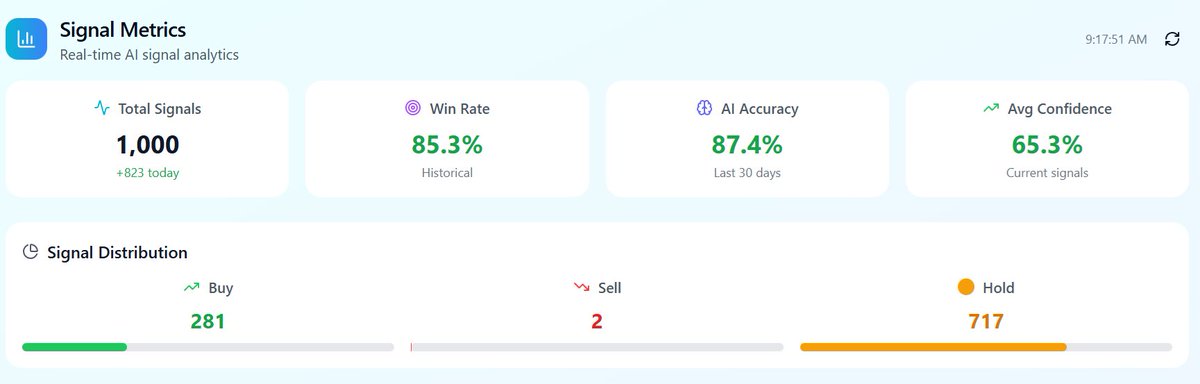Click the Win Rate label
The image size is (1200, 384).
(x=460, y=109)
